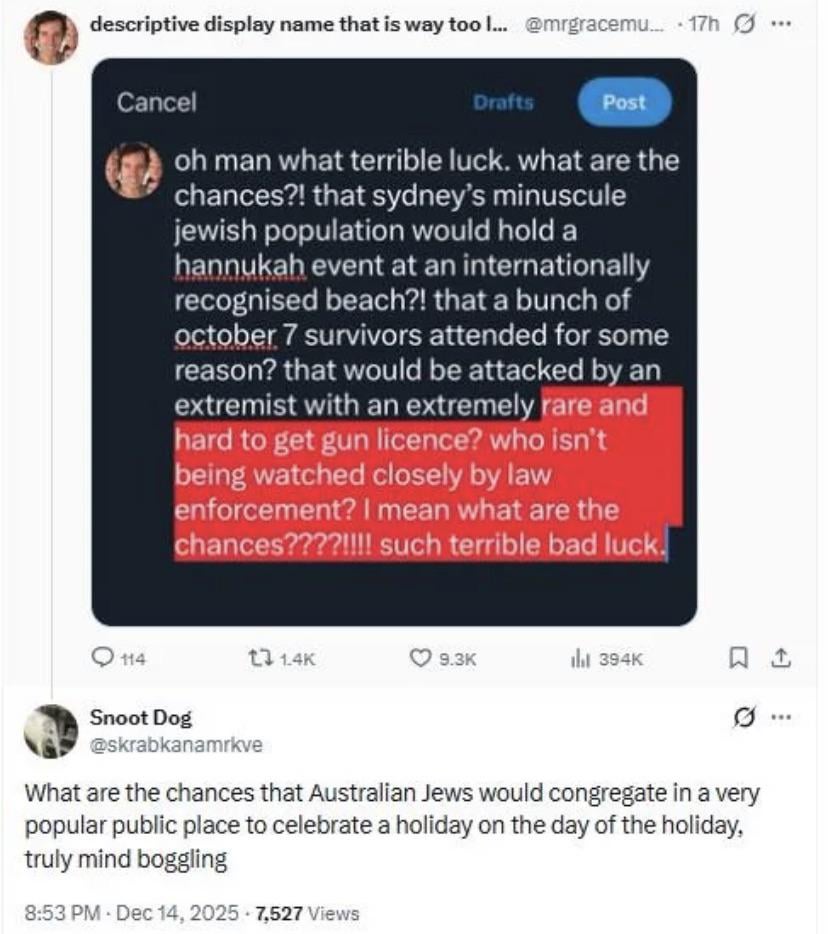Click the post timestamp Dec 14, 2025
828x934 pixels.
(196, 911)
